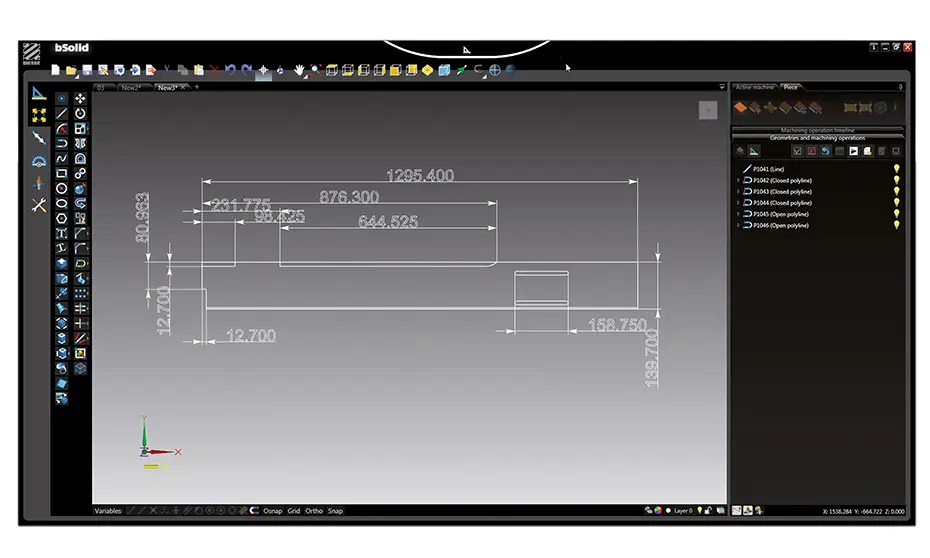Select the Line drawing tool

tap(62, 114)
